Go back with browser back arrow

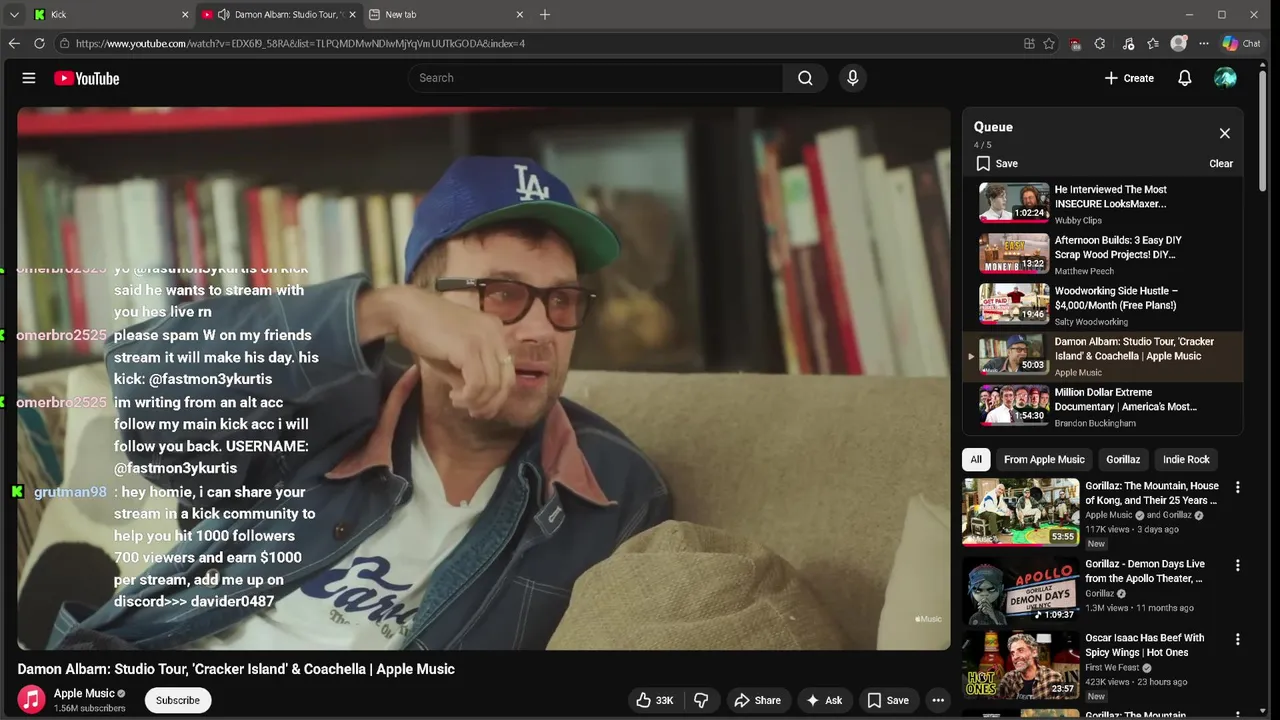pos(14,44)
